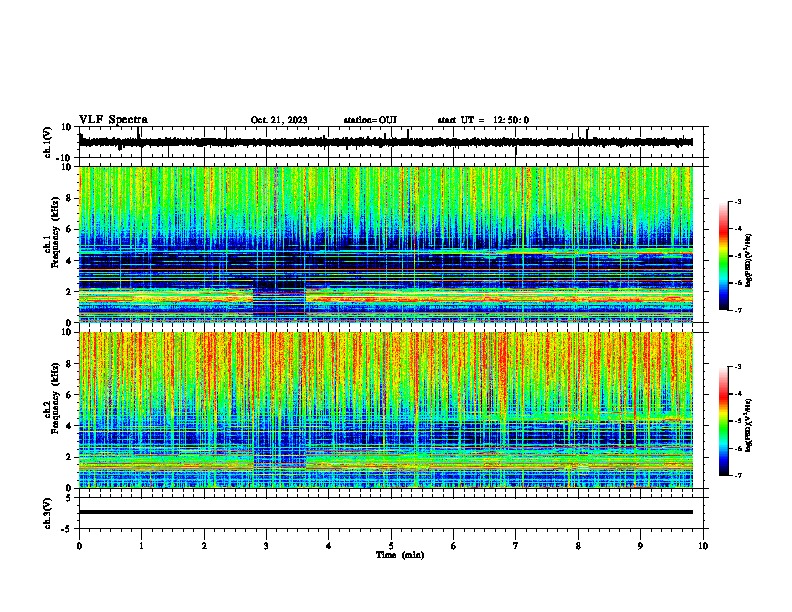The image size is (792, 612).
Task: Click the ch.2 spectrogram color scale bar
Action: [x=723, y=421]
